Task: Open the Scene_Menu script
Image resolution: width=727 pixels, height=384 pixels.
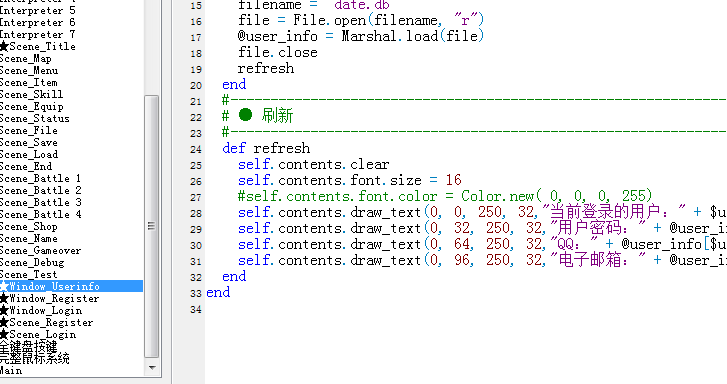Action: (29, 70)
